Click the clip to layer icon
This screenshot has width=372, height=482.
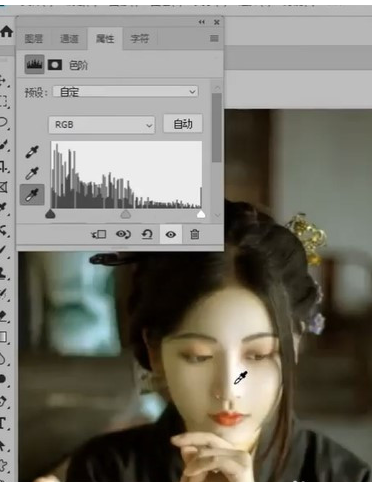99,234
